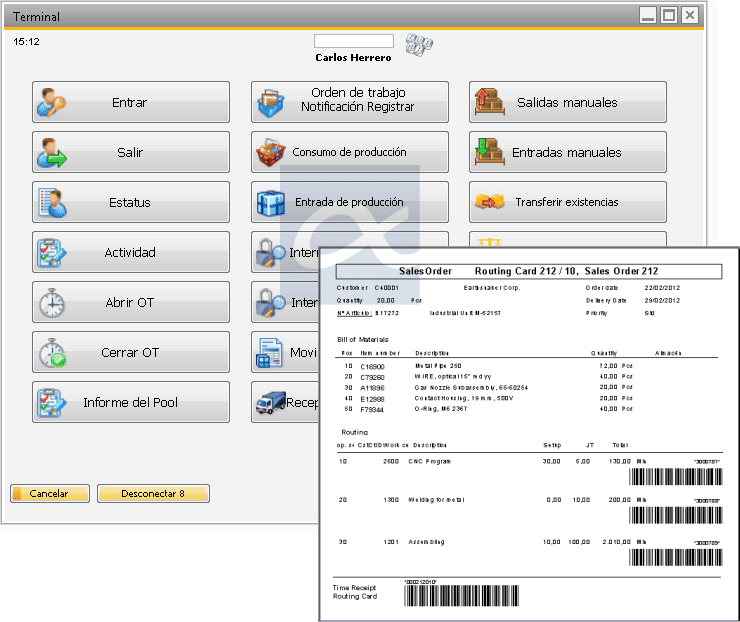
Task: Click the Informe del Pool icon
Action: (x=51, y=402)
